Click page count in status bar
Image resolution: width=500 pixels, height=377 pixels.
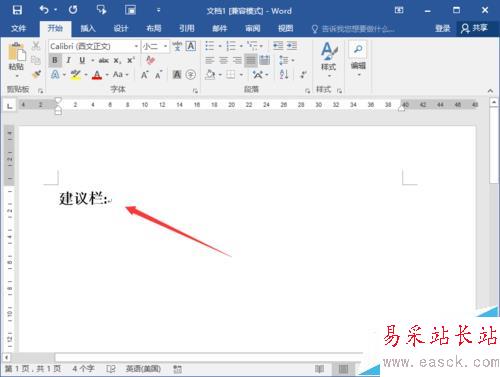click(x=33, y=369)
